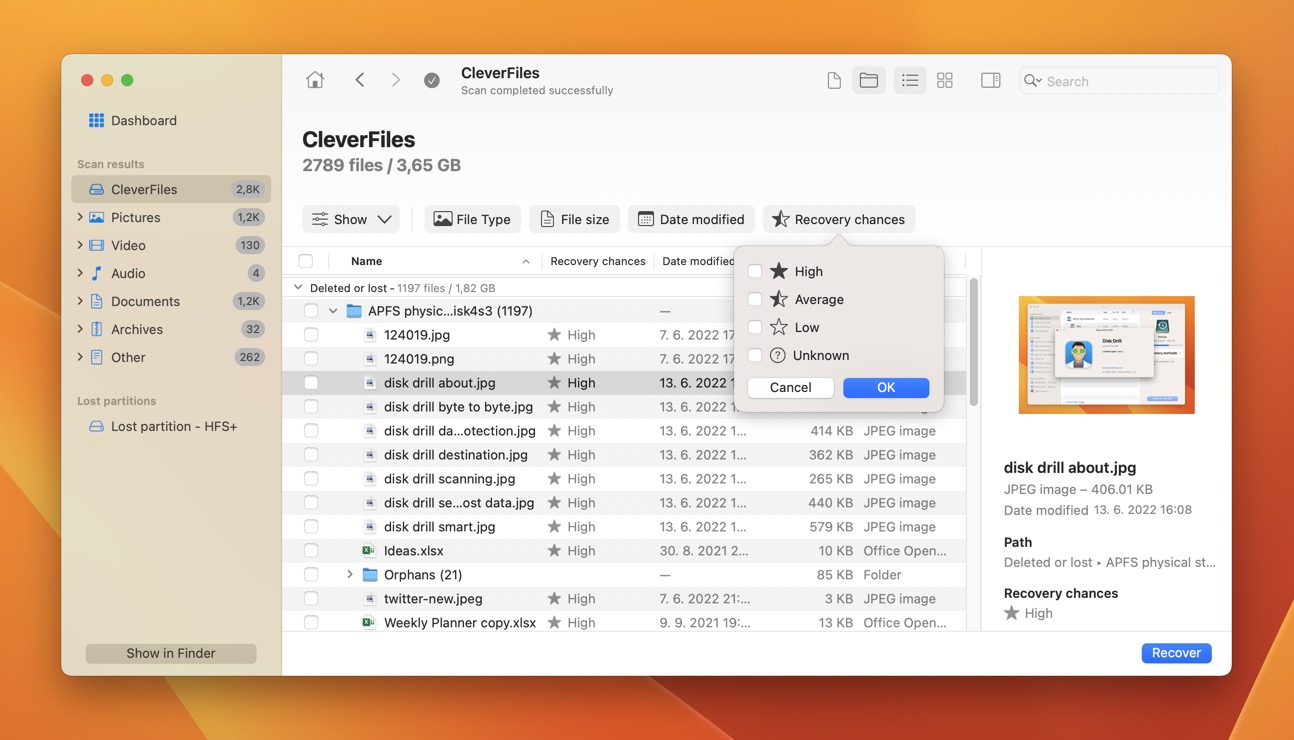Expand the Video category
The height and width of the screenshot is (740, 1294).
[x=80, y=245]
